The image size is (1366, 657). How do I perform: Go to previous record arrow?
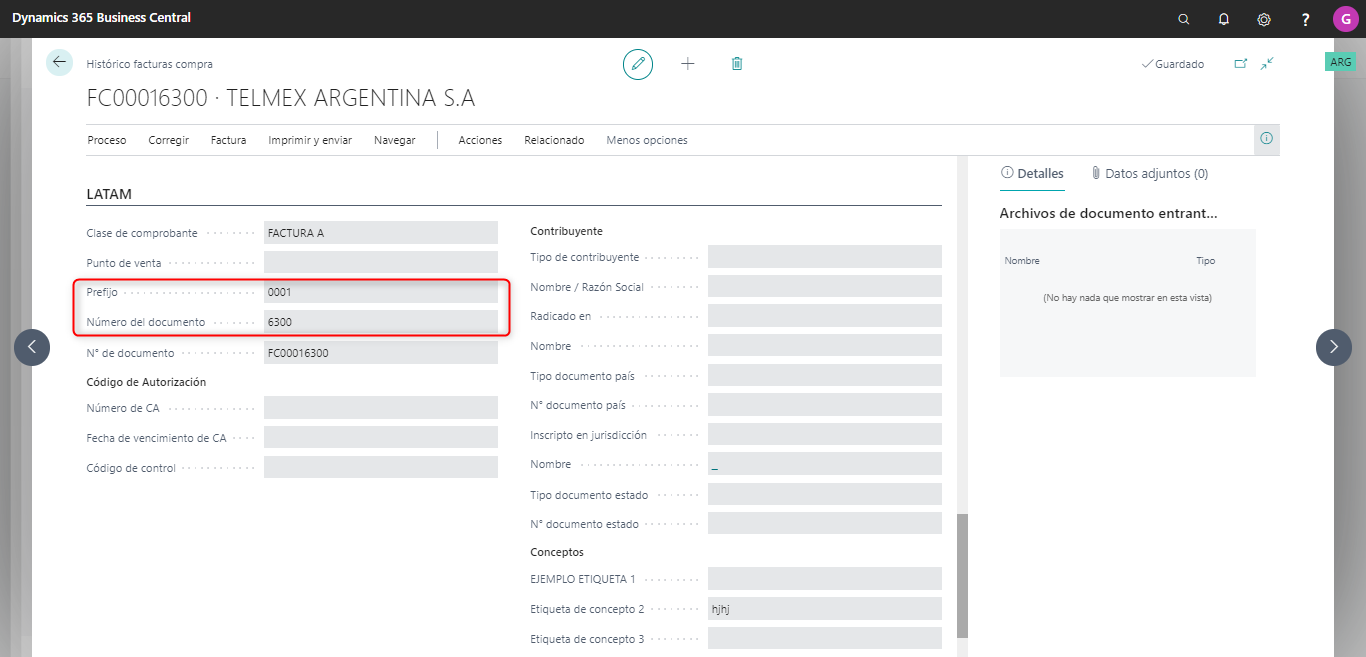click(x=32, y=347)
